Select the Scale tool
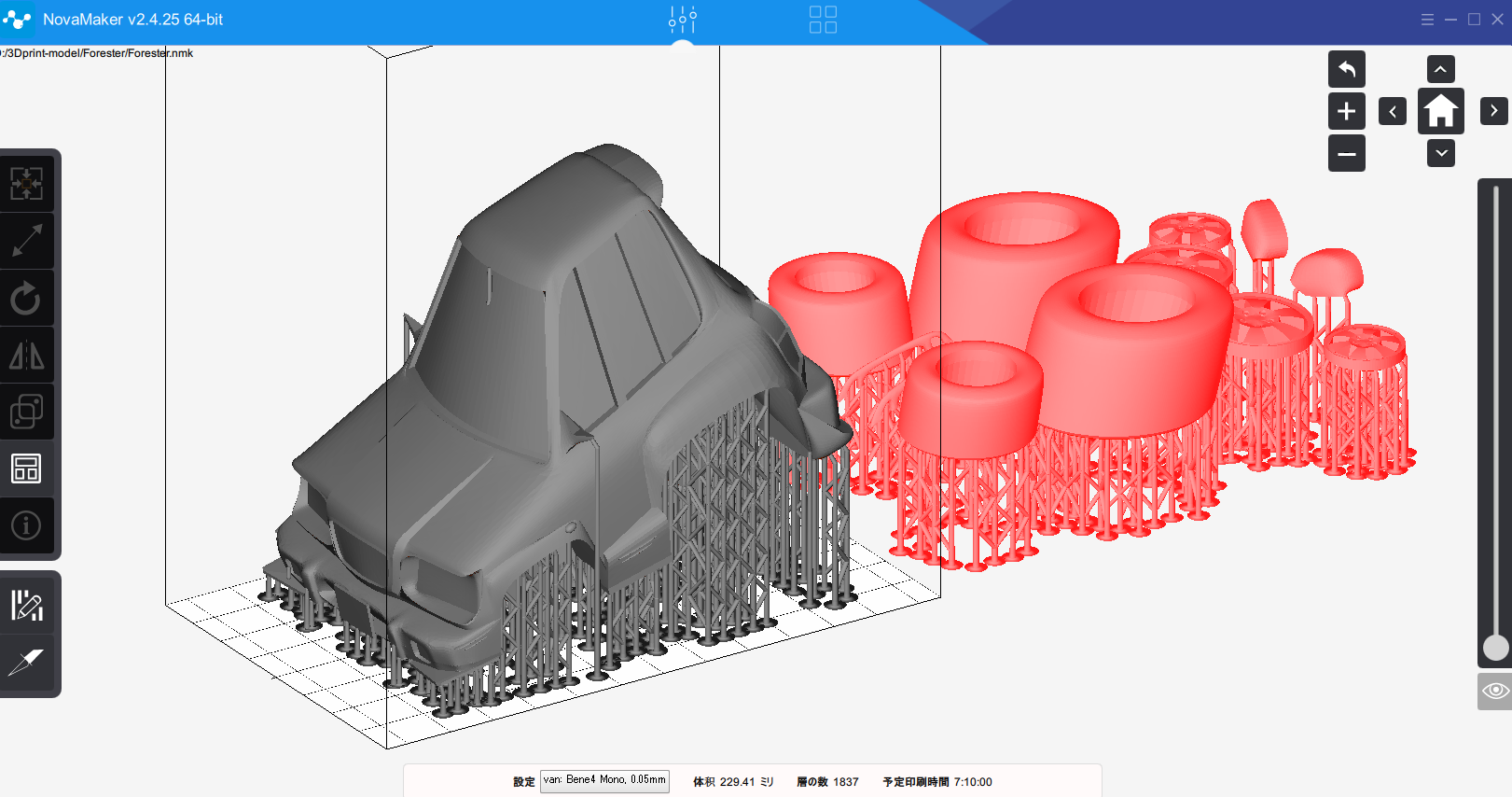The width and height of the screenshot is (1512, 797). pos(26,241)
